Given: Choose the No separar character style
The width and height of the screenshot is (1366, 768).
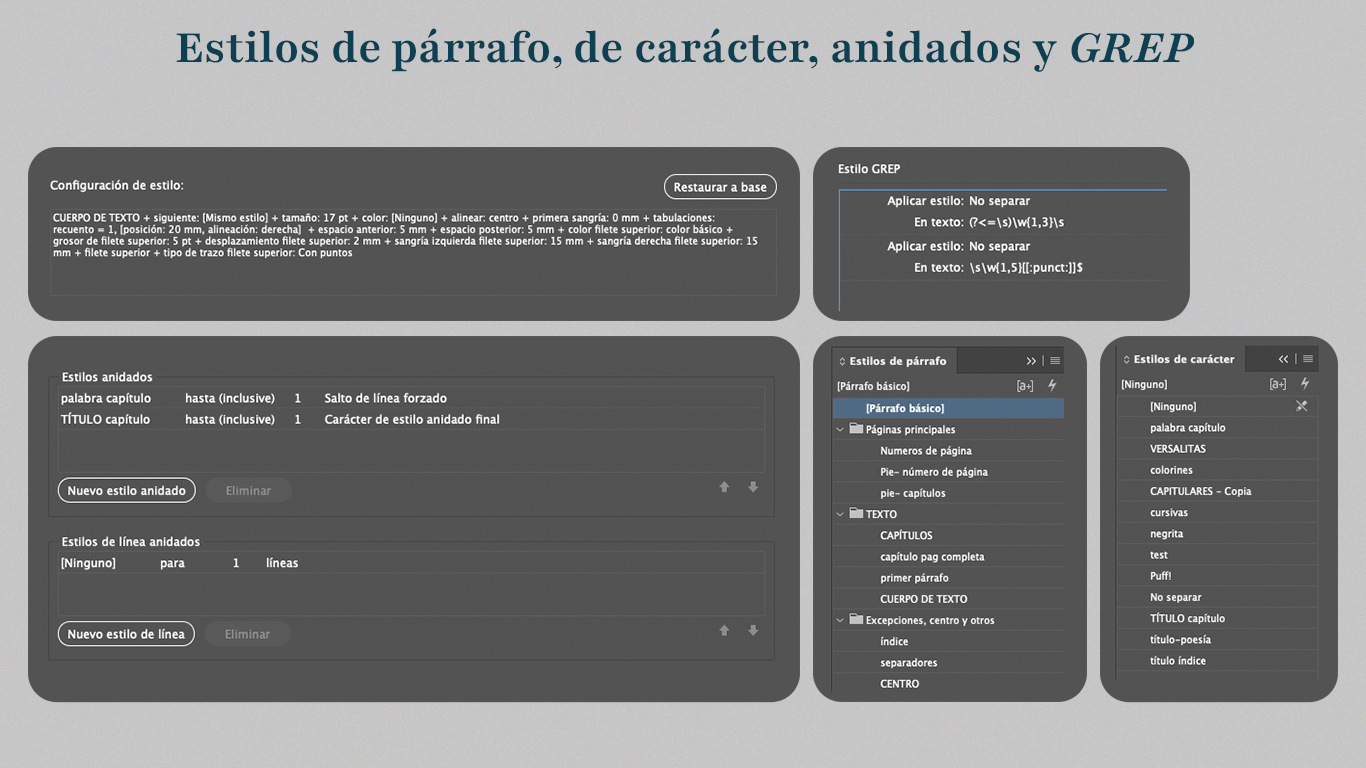Looking at the screenshot, I should tap(1175, 597).
